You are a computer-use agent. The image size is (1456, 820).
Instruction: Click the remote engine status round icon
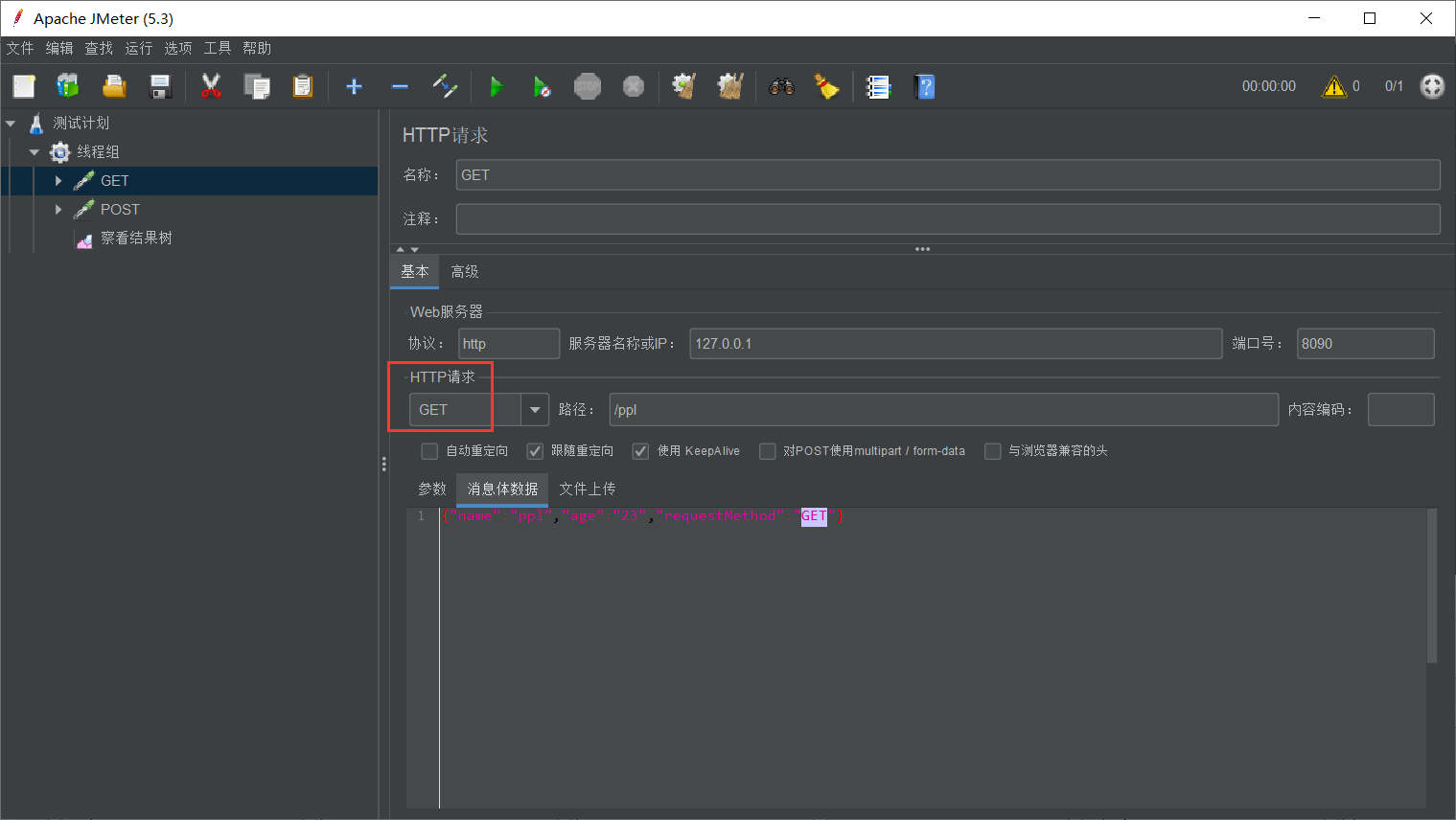pyautogui.click(x=1432, y=86)
